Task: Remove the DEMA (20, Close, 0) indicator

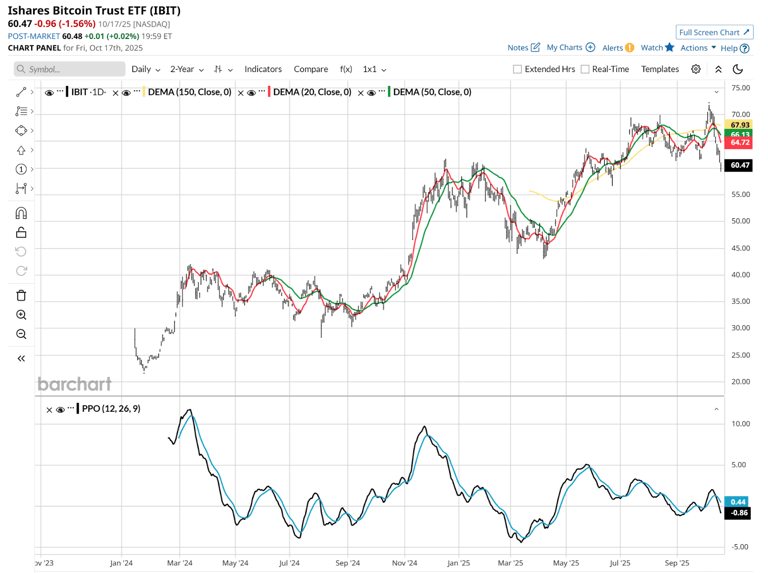Action: pyautogui.click(x=240, y=93)
